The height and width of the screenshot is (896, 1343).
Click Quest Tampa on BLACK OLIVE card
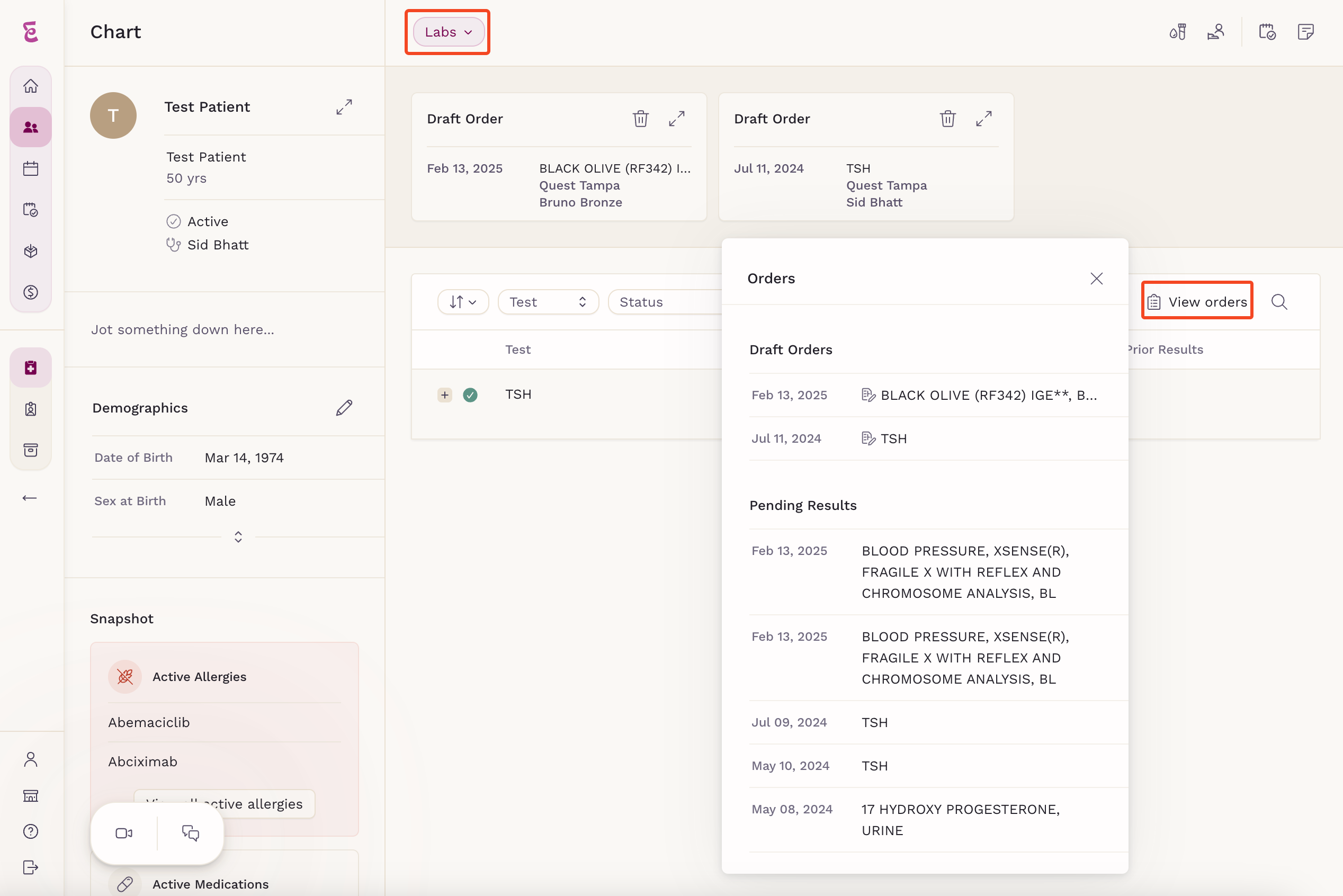579,185
